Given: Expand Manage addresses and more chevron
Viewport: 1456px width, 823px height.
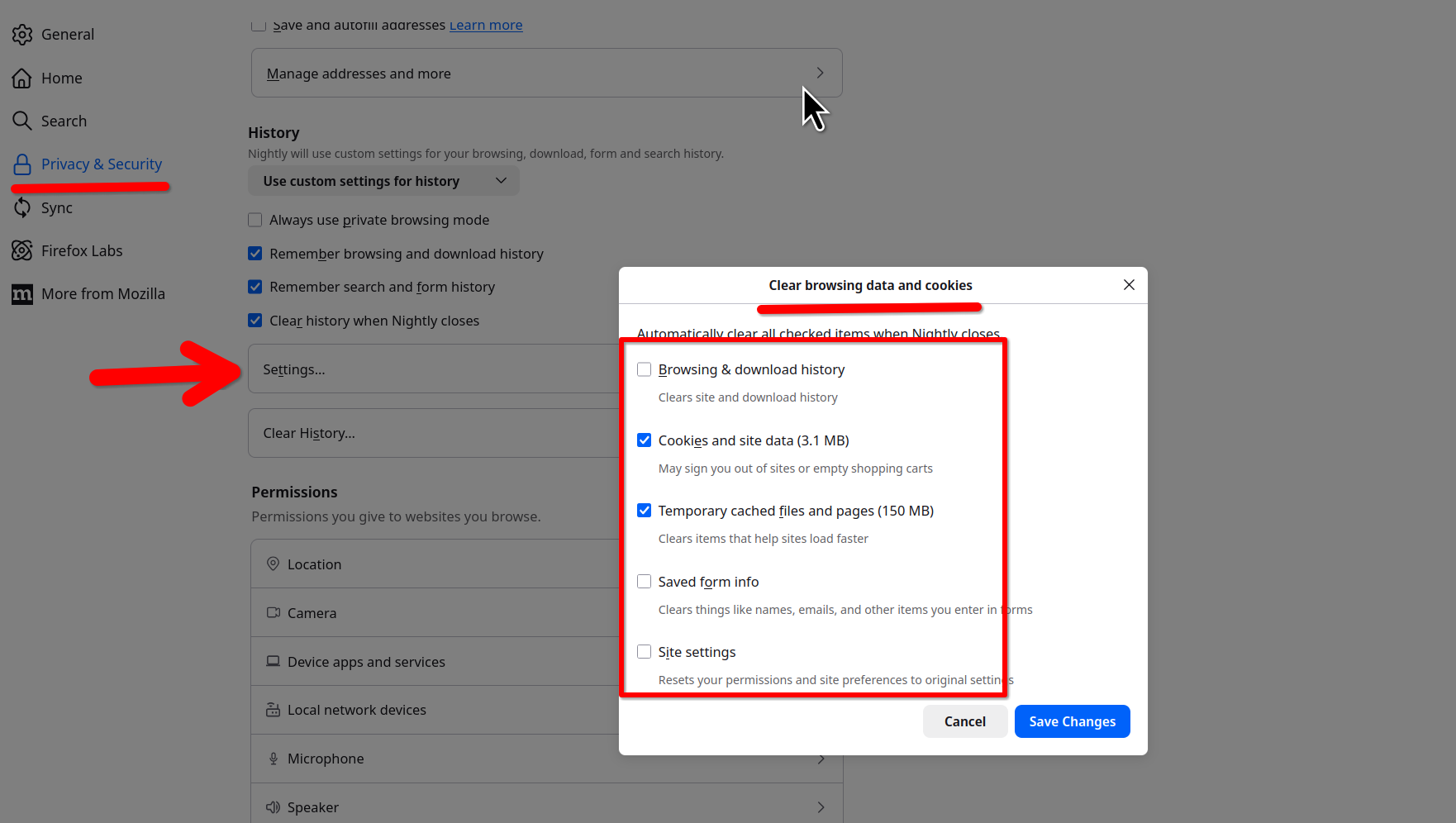Looking at the screenshot, I should click(820, 74).
